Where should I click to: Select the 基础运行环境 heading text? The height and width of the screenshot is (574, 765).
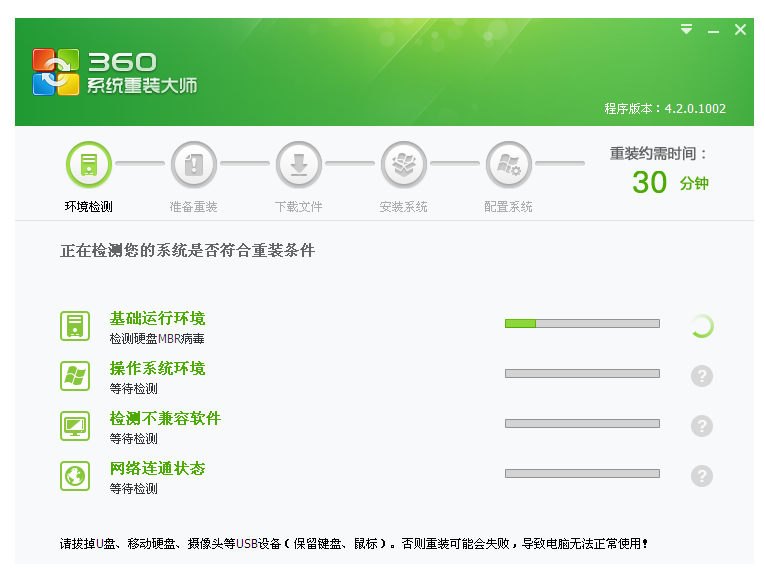click(158, 319)
